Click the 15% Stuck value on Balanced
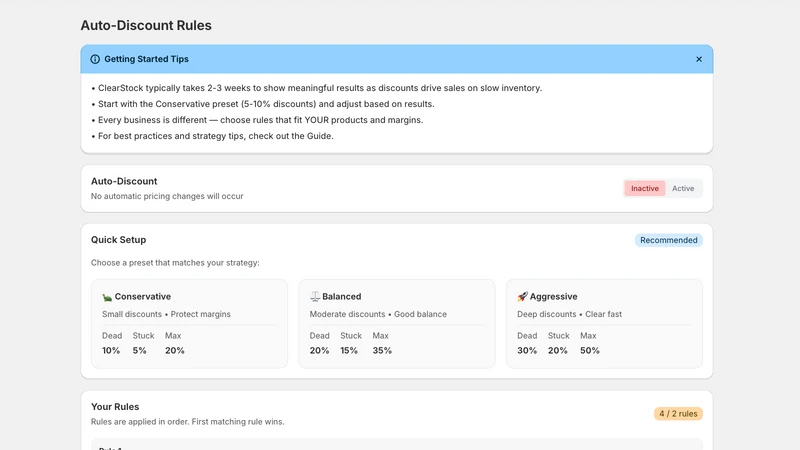The image size is (800, 450). (349, 351)
